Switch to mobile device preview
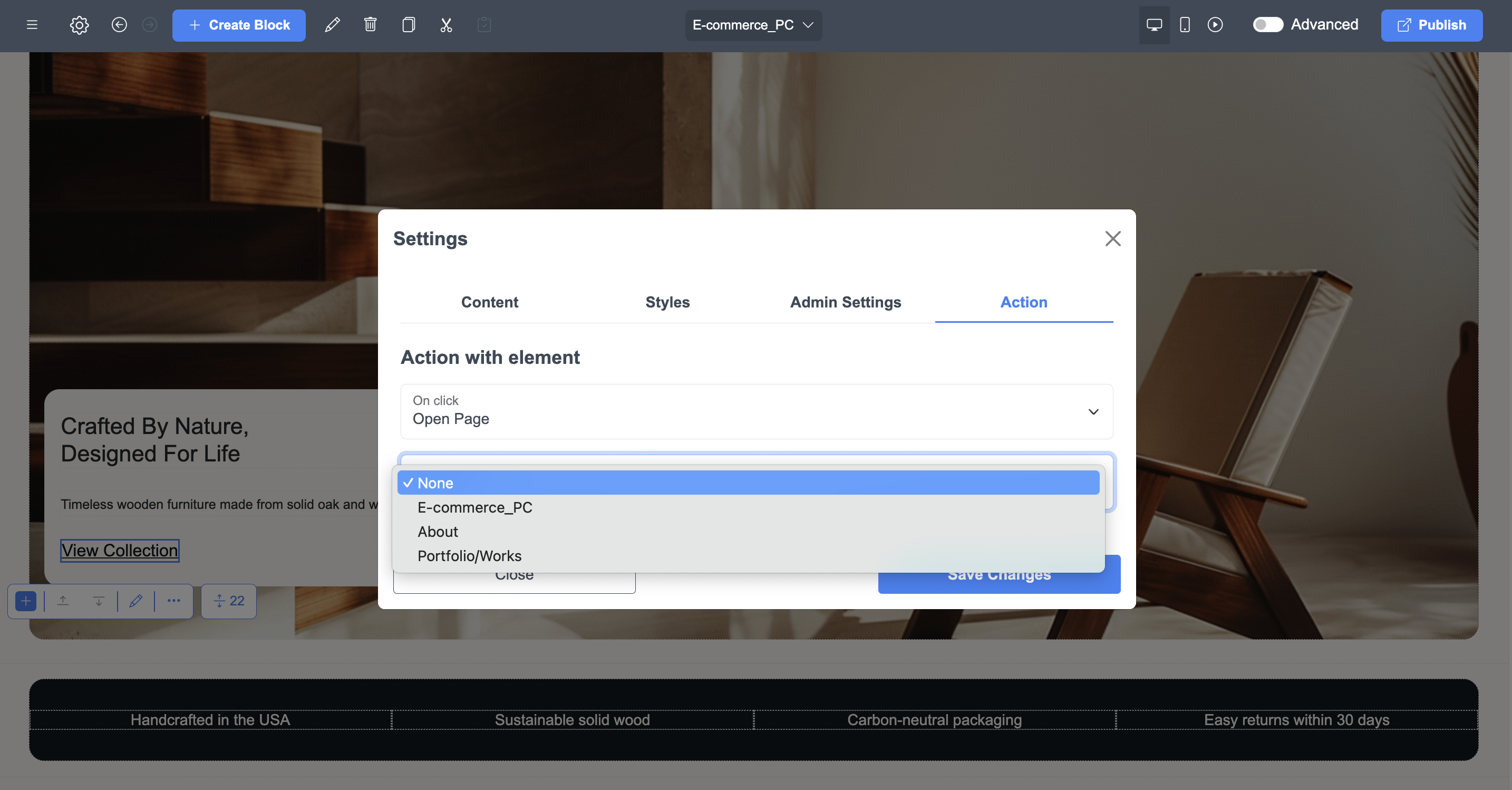Viewport: 1512px width, 790px height. 1185,25
